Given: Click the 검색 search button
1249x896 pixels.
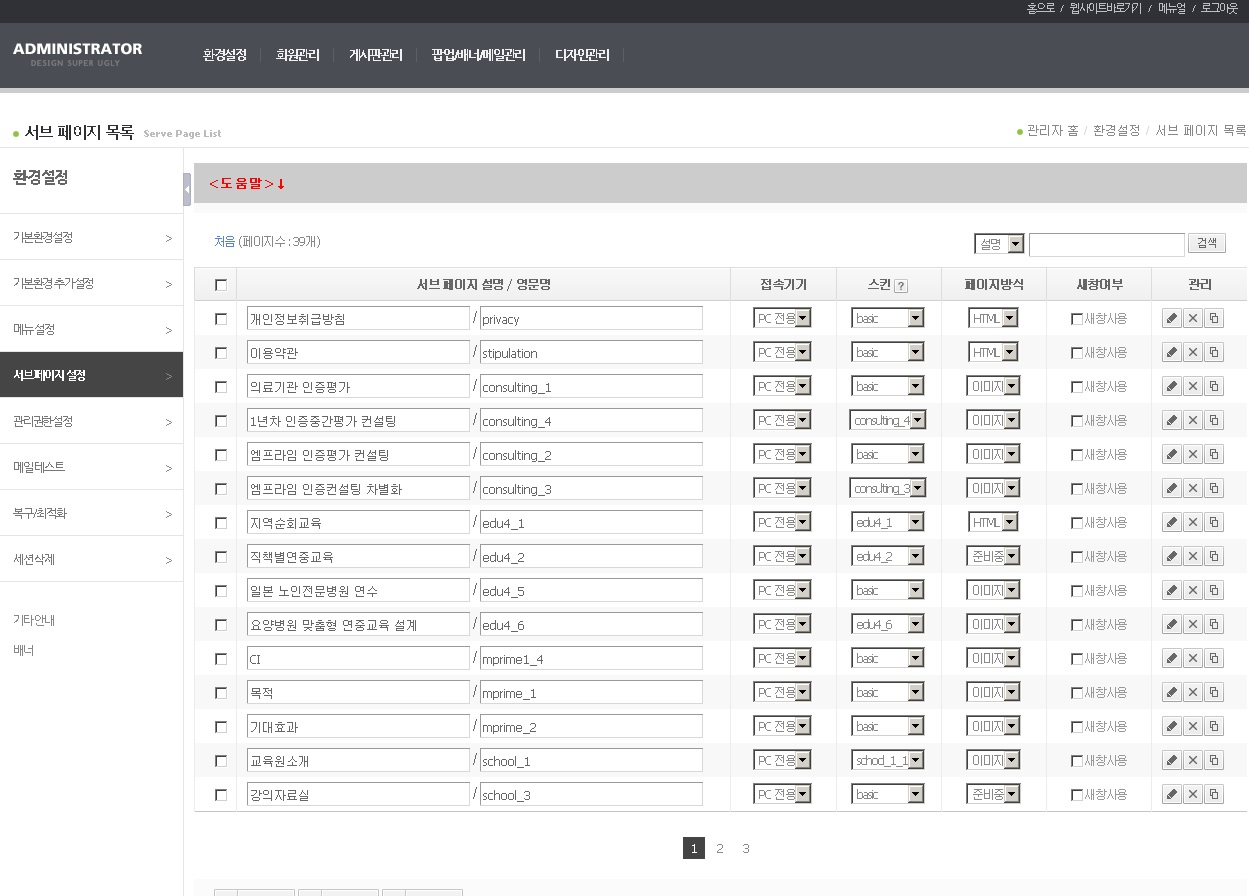Looking at the screenshot, I should [x=1206, y=244].
